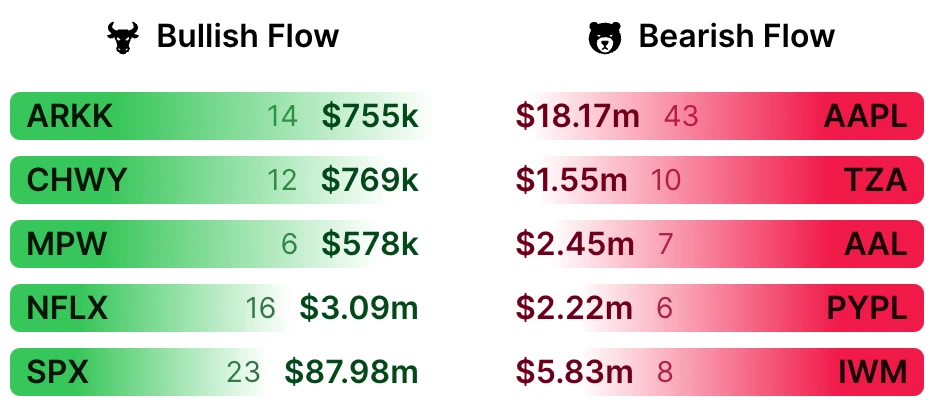Click the $5.83m premium for IWM

pyautogui.click(x=575, y=372)
